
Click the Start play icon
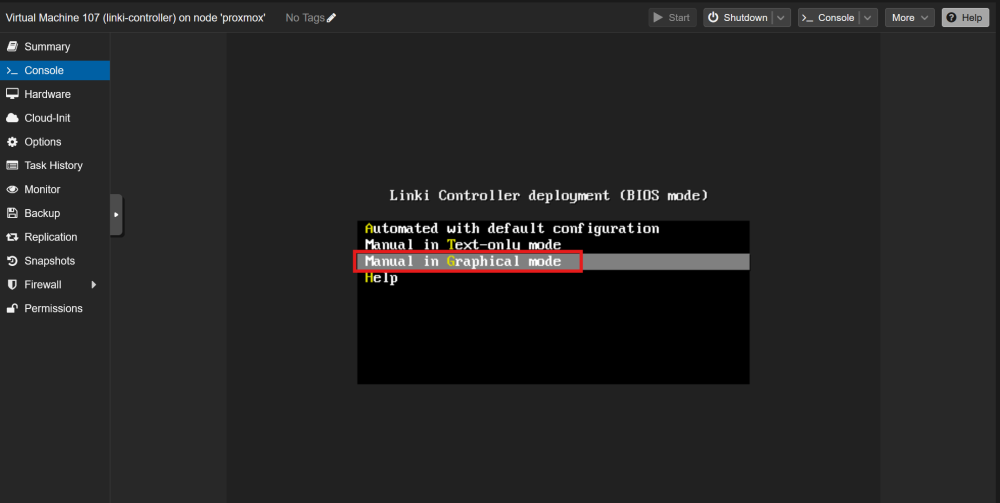click(658, 18)
